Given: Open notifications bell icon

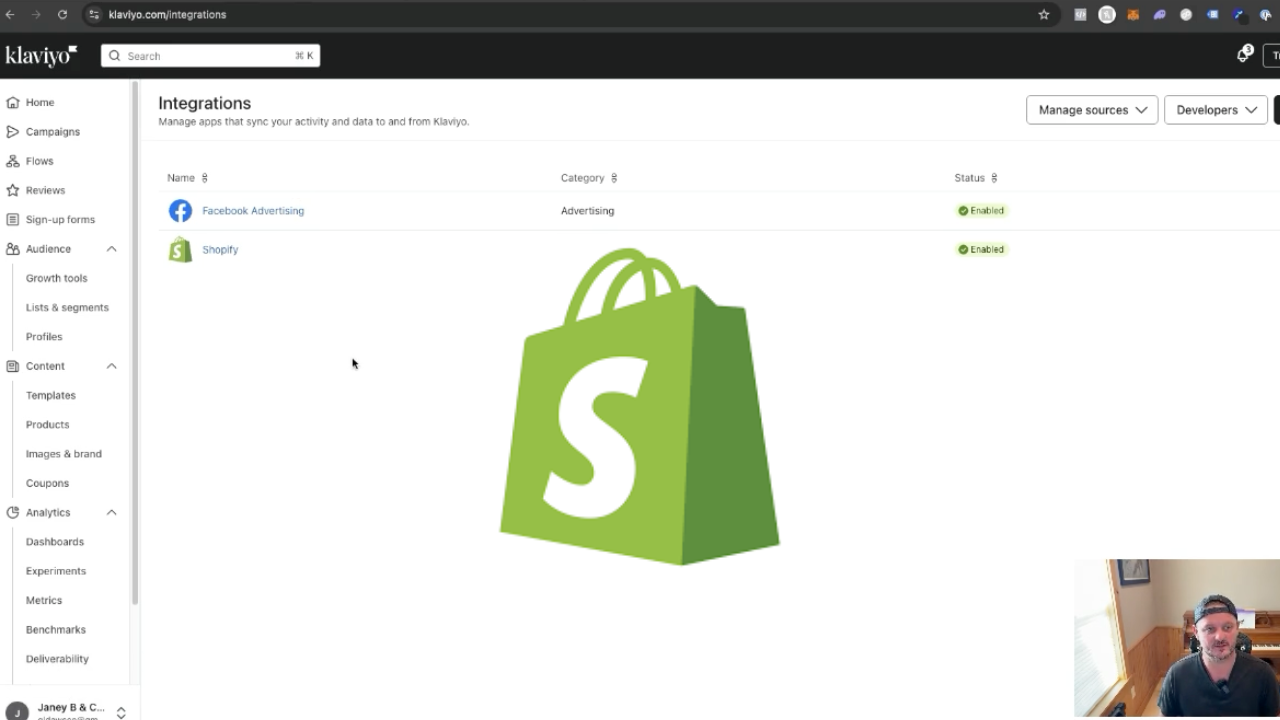Looking at the screenshot, I should point(1243,56).
